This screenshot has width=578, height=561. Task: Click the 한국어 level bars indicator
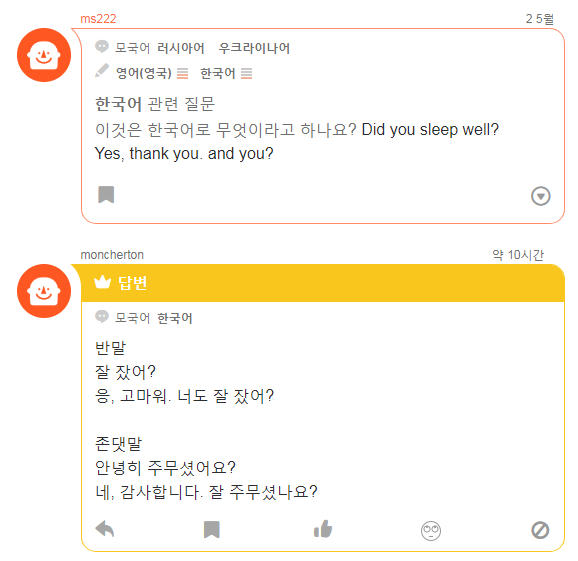point(247,73)
